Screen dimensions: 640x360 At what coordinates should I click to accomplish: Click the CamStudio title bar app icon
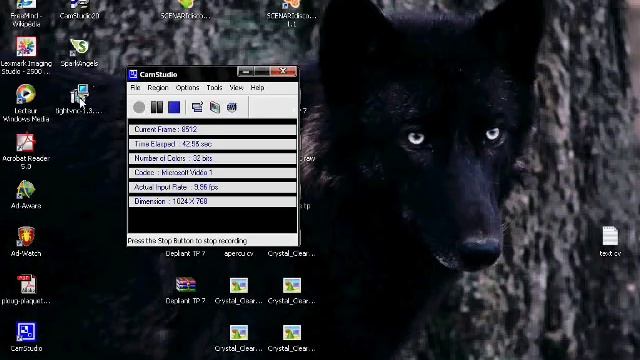[133, 74]
